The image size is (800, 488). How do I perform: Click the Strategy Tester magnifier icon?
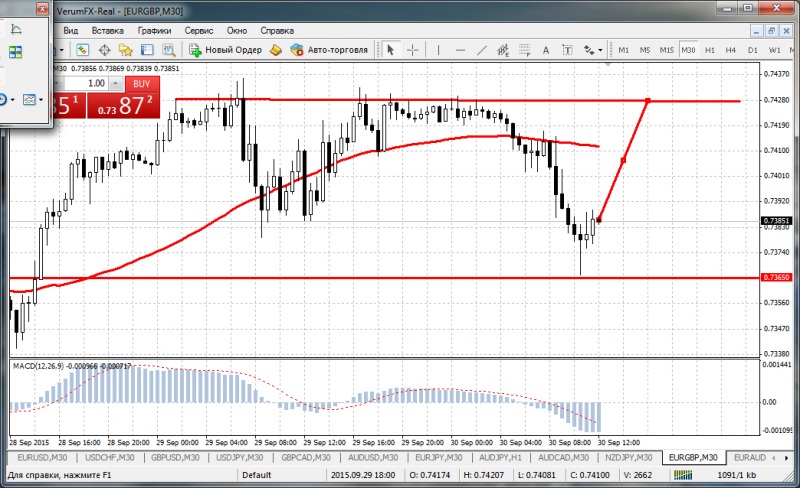click(168, 50)
